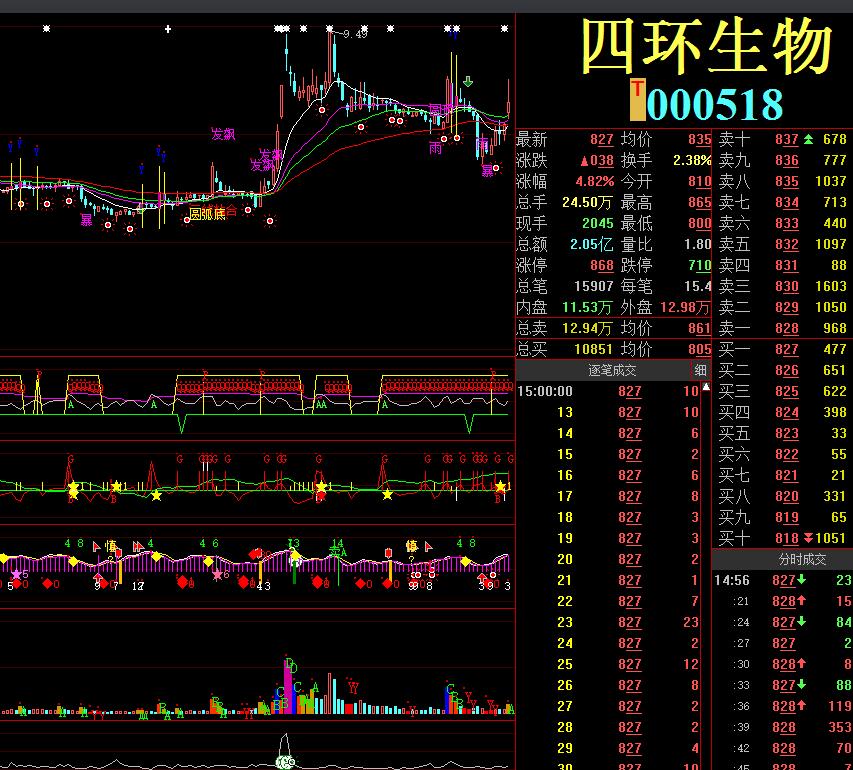
Task: Click 跌停 value 710
Action: point(700,266)
